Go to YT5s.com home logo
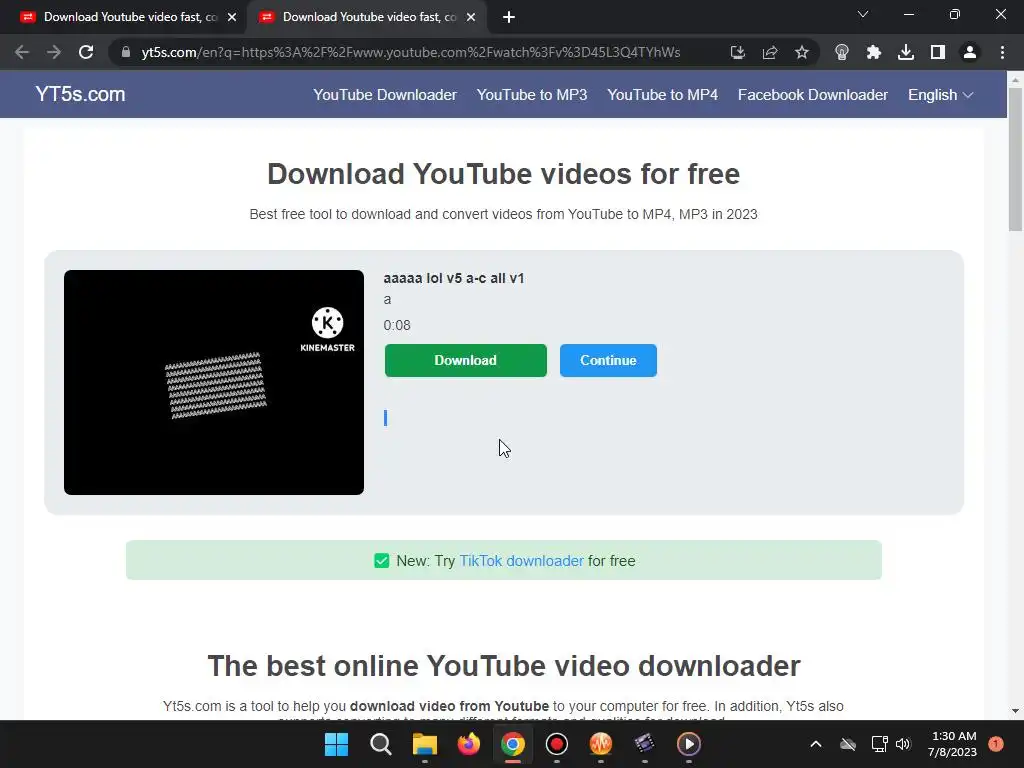This screenshot has width=1024, height=768. pyautogui.click(x=80, y=94)
